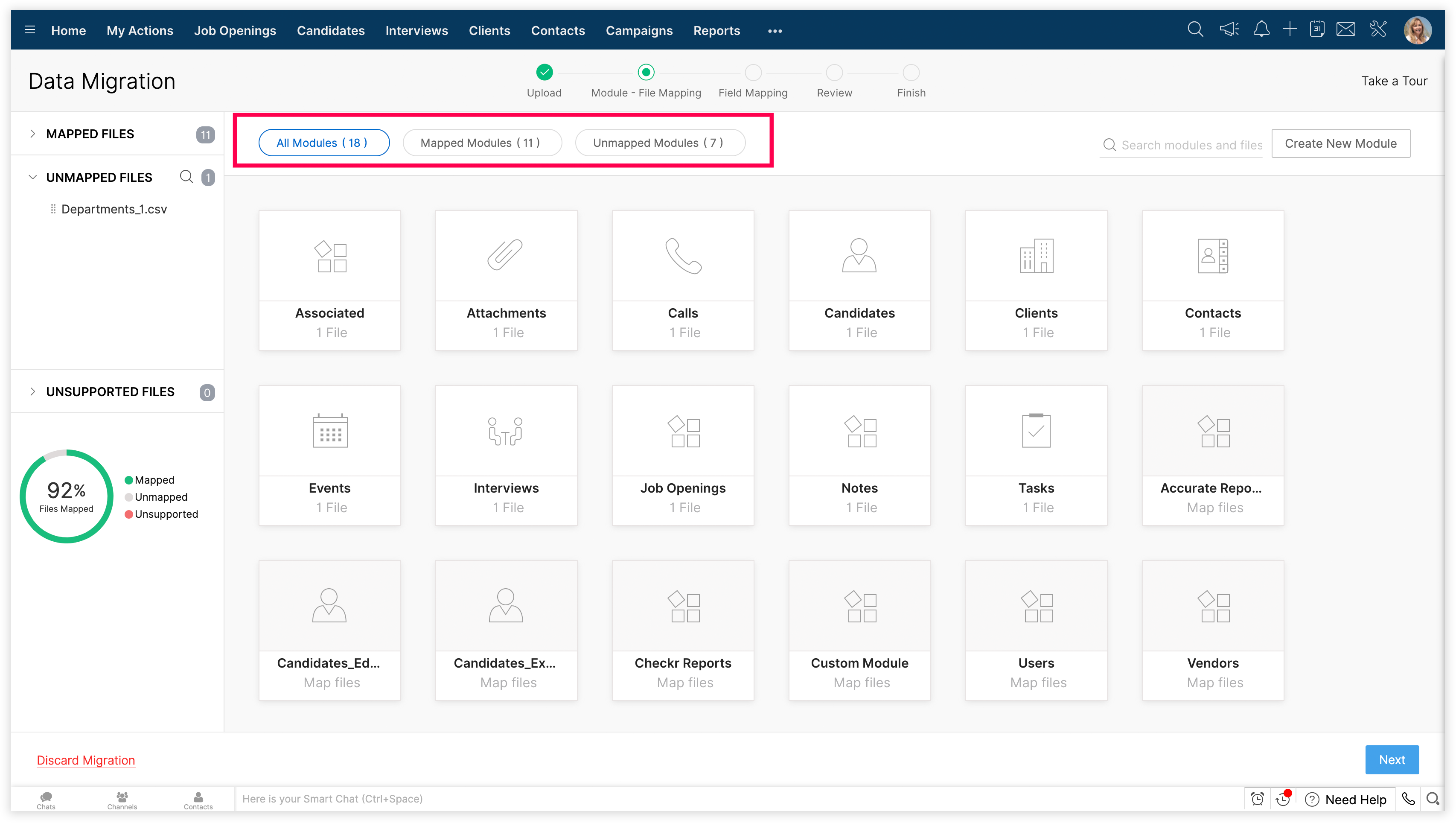Click the announcements megaphone icon
Screen dimensions: 1456x823
pos(1229,29)
